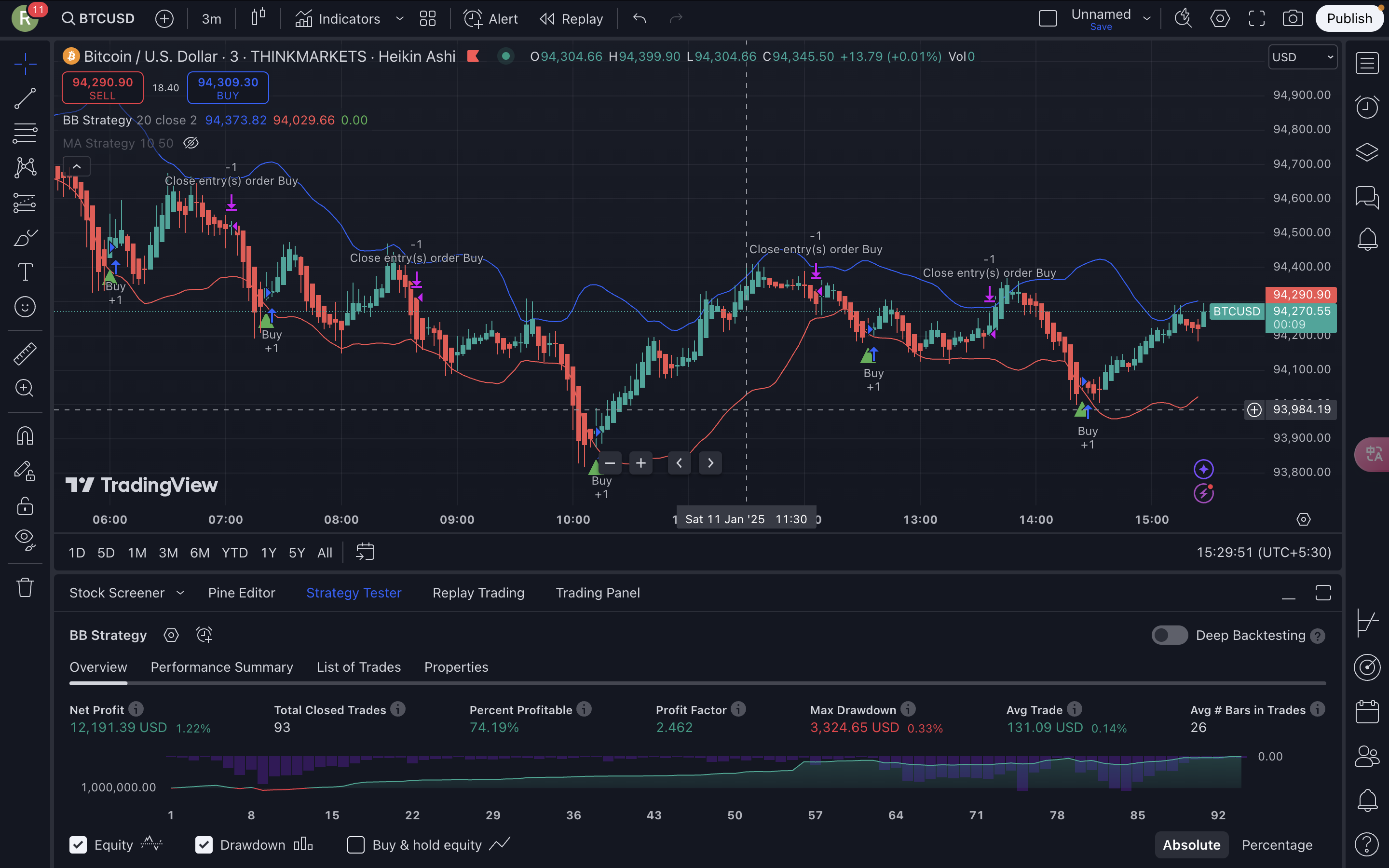Image resolution: width=1389 pixels, height=868 pixels.
Task: Open the object tree layers panel
Action: tap(1367, 152)
